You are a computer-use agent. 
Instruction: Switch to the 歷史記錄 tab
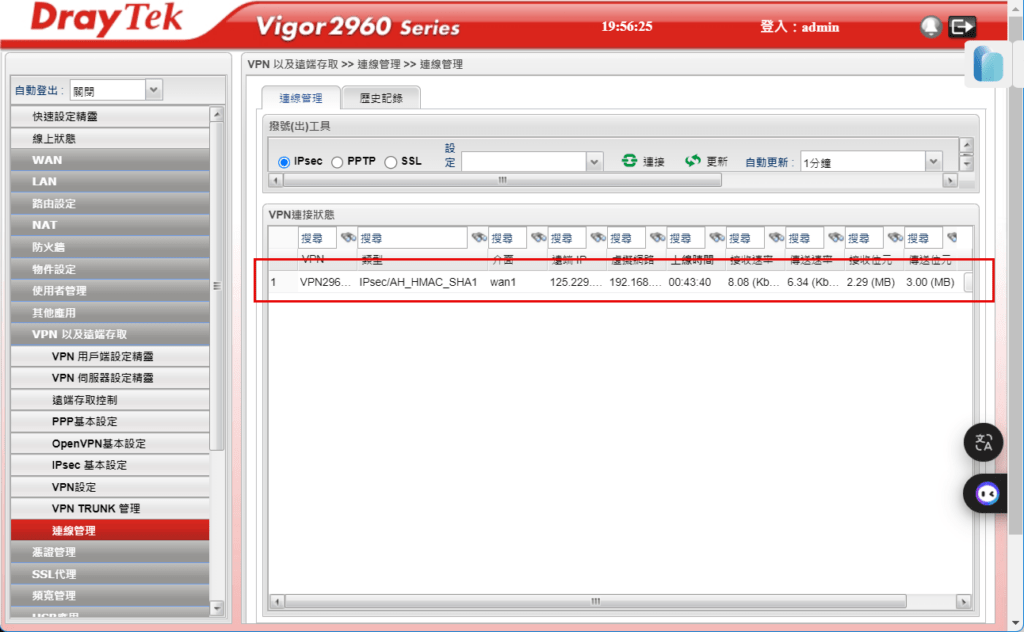point(381,98)
